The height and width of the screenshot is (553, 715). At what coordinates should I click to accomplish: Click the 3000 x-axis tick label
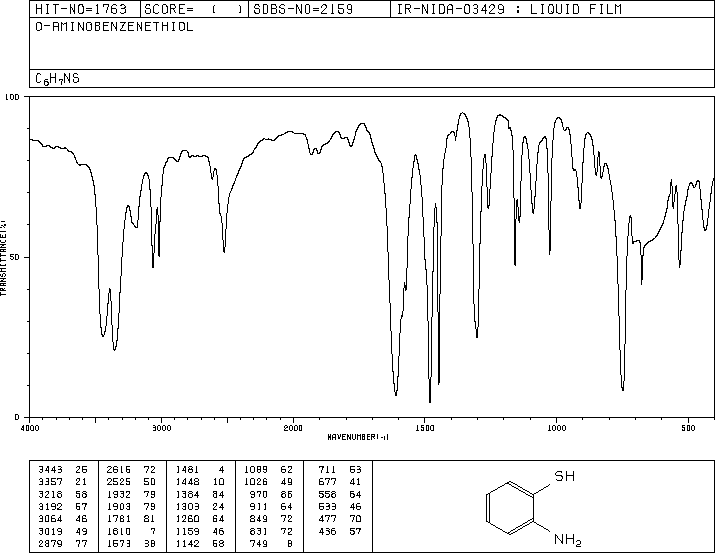tap(161, 428)
